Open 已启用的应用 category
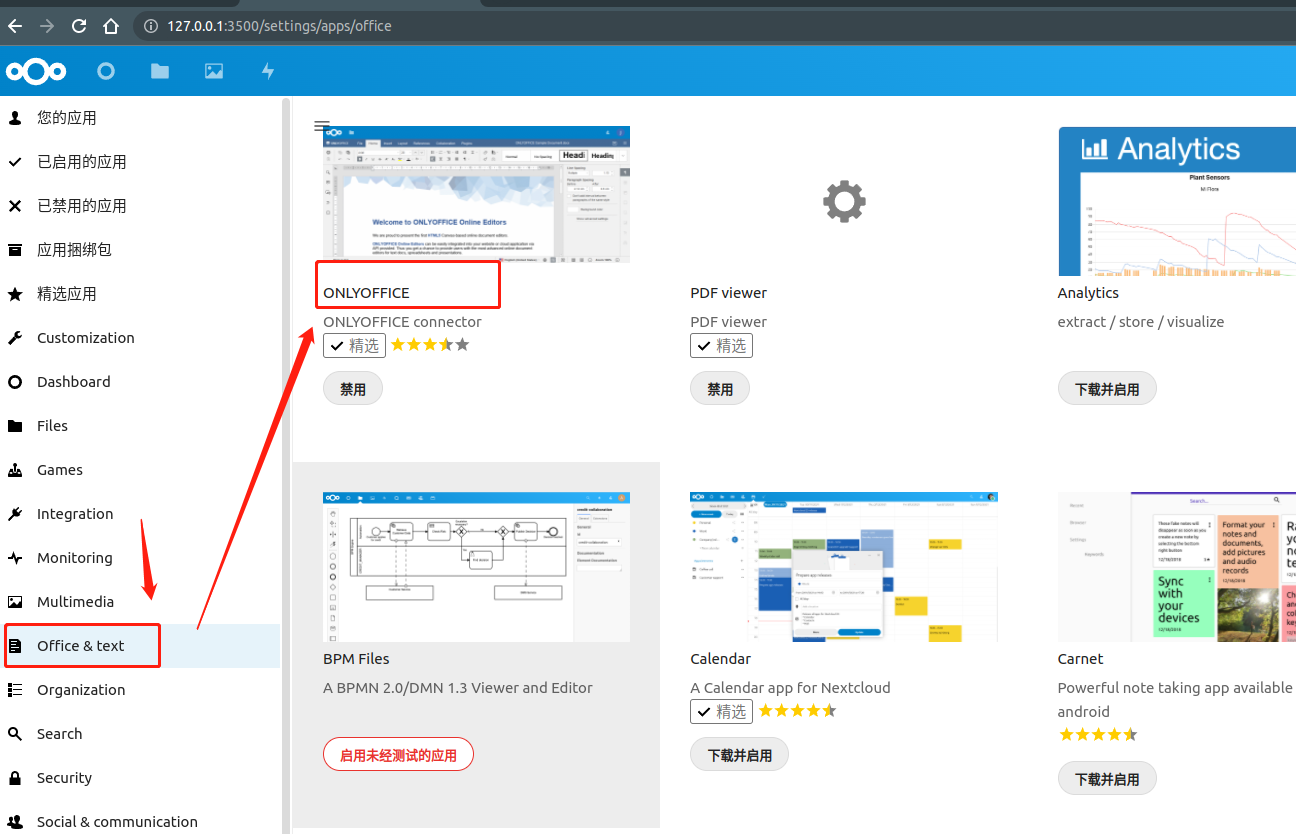This screenshot has width=1296, height=834. pyautogui.click(x=140, y=162)
